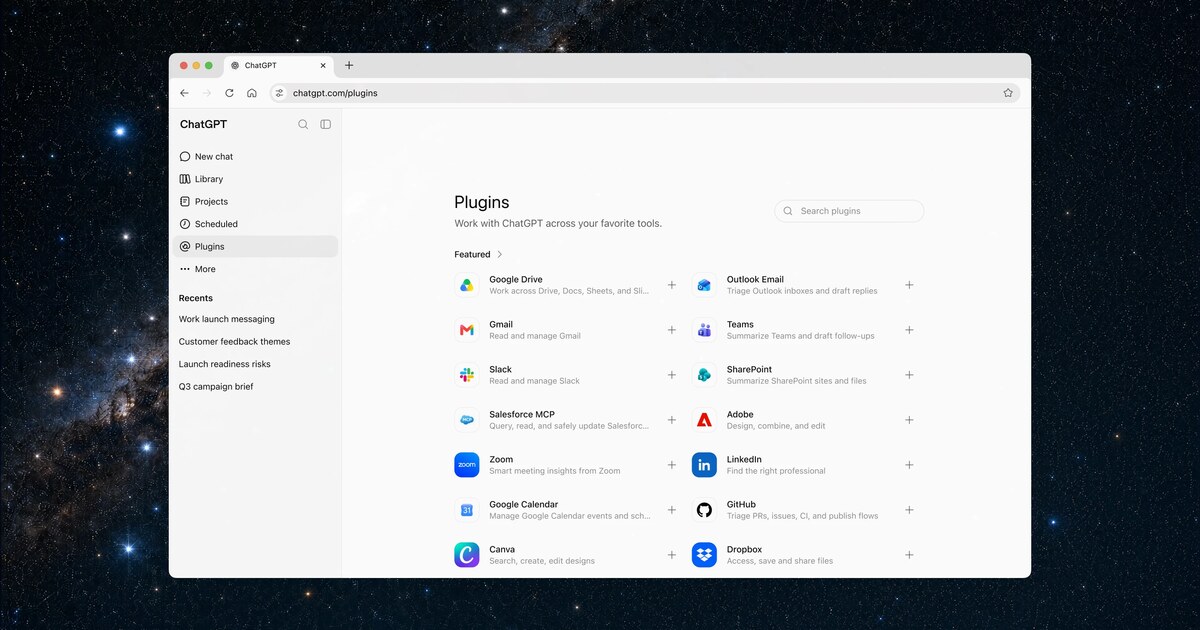
Task: Open a new browser tab with plus
Action: (349, 65)
